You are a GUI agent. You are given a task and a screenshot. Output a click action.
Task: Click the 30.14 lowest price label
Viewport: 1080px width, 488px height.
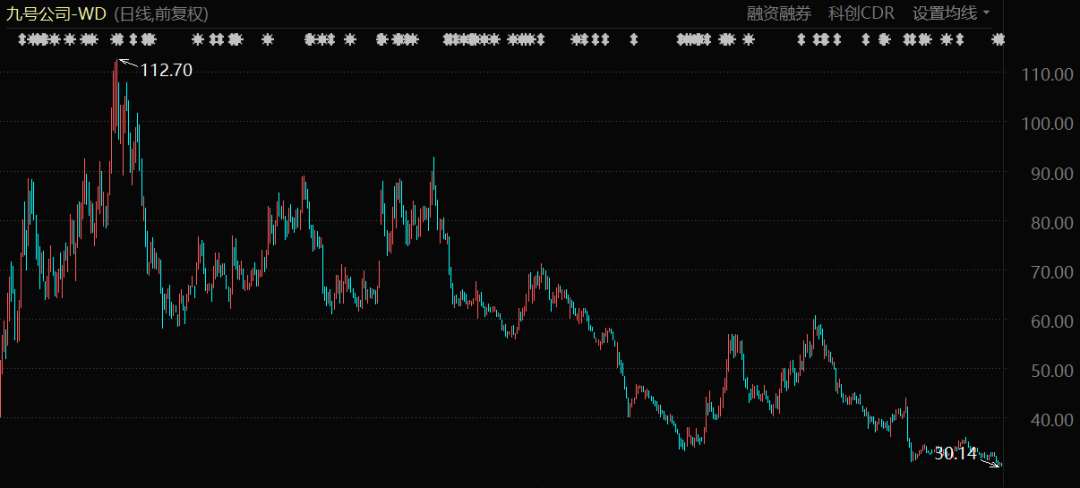coord(954,453)
